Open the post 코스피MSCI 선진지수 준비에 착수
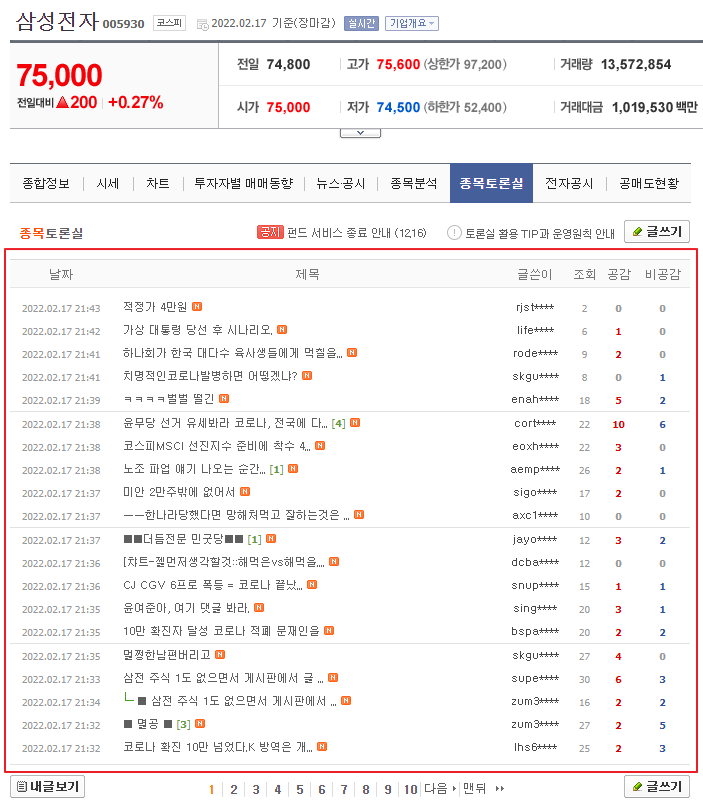Viewport: 703px width, 808px height. tap(216, 446)
